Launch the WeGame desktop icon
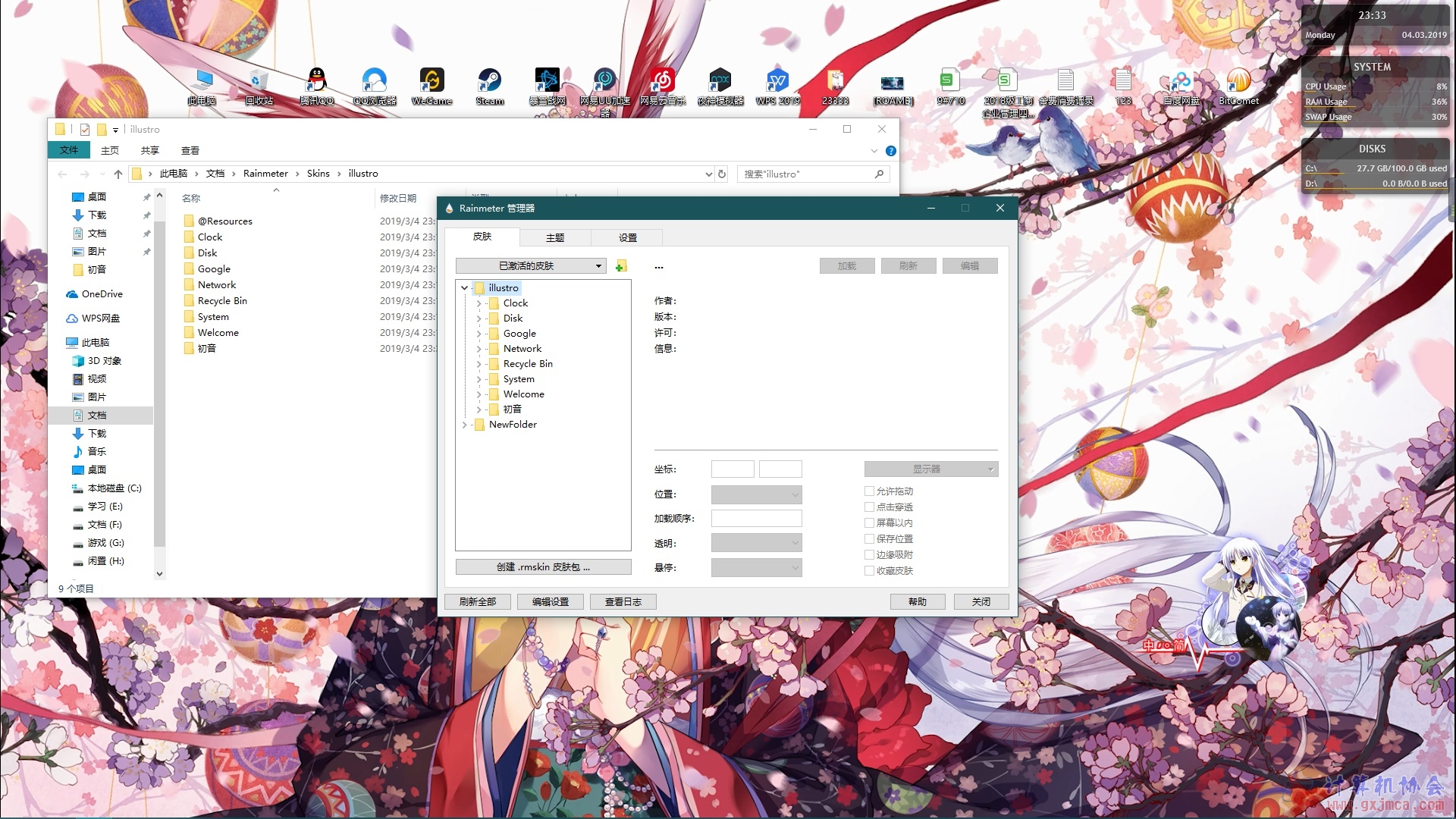The width and height of the screenshot is (1456, 819). pyautogui.click(x=432, y=86)
